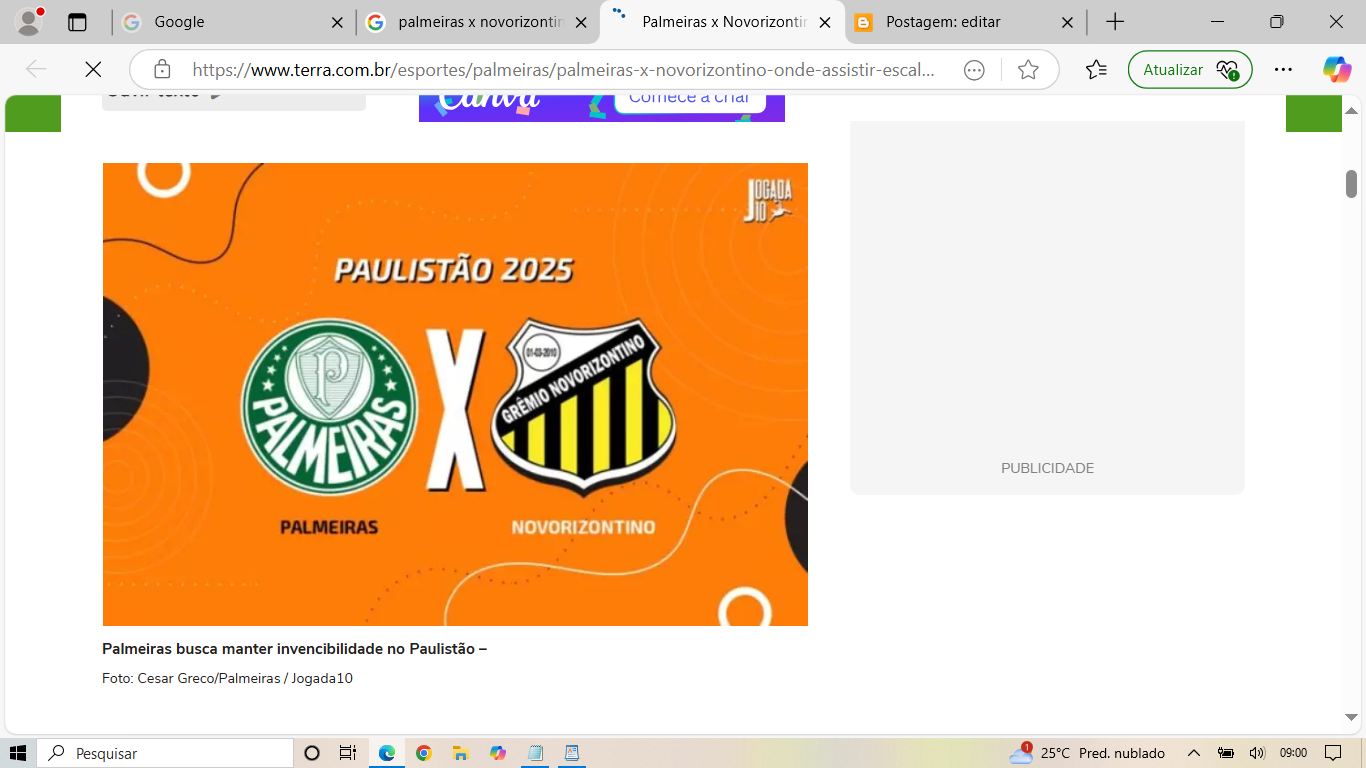
Task: Click the vertical scrollbar thumb
Action: pos(1351,184)
